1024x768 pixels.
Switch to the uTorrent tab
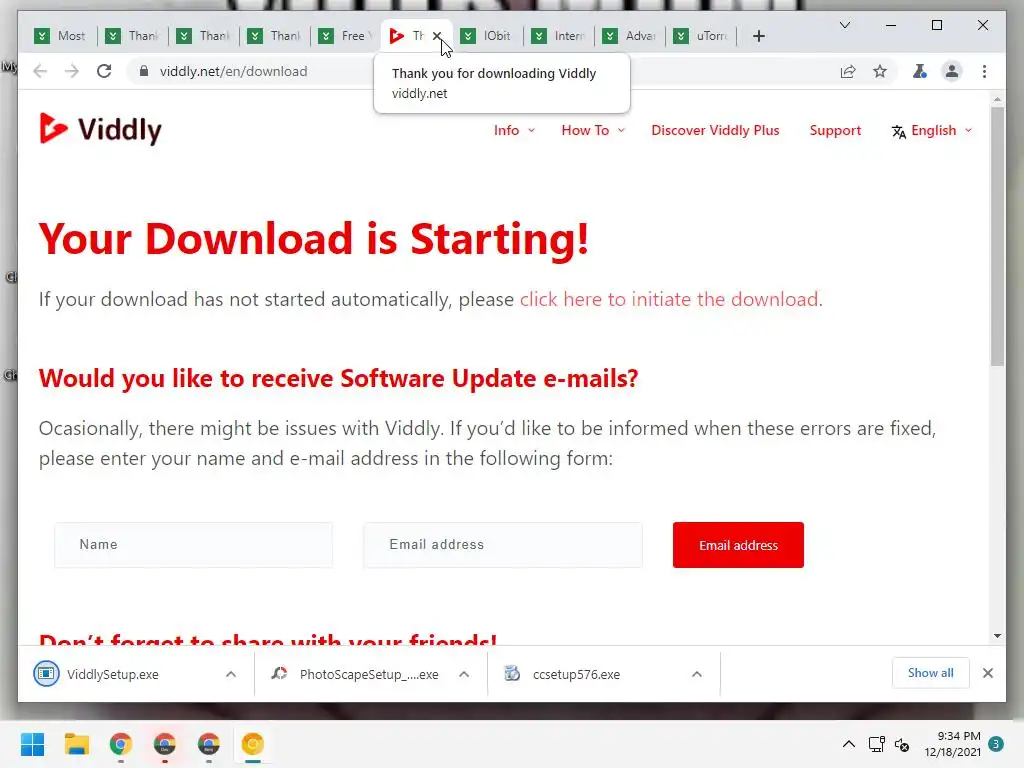[x=702, y=36]
